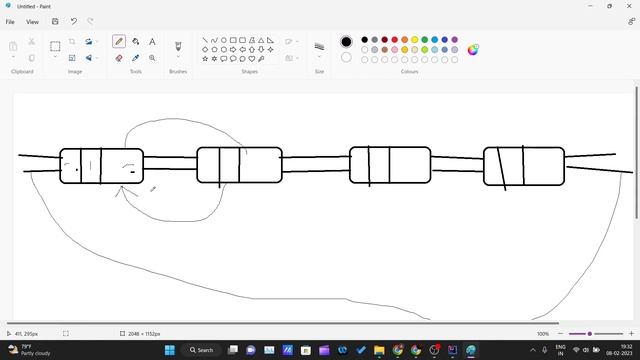Screen dimensions: 640x360
Task: Click the Cut scissors icon
Action: (31, 41)
